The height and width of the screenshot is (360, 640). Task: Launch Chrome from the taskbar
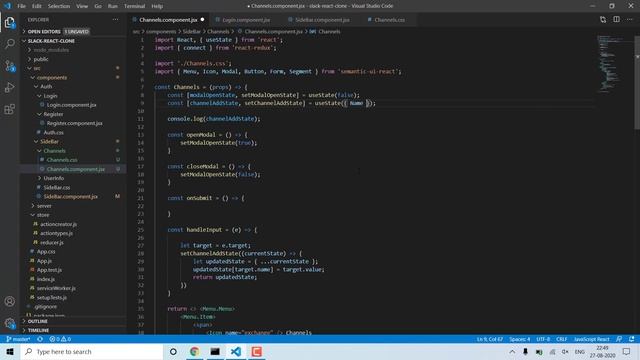(194, 351)
